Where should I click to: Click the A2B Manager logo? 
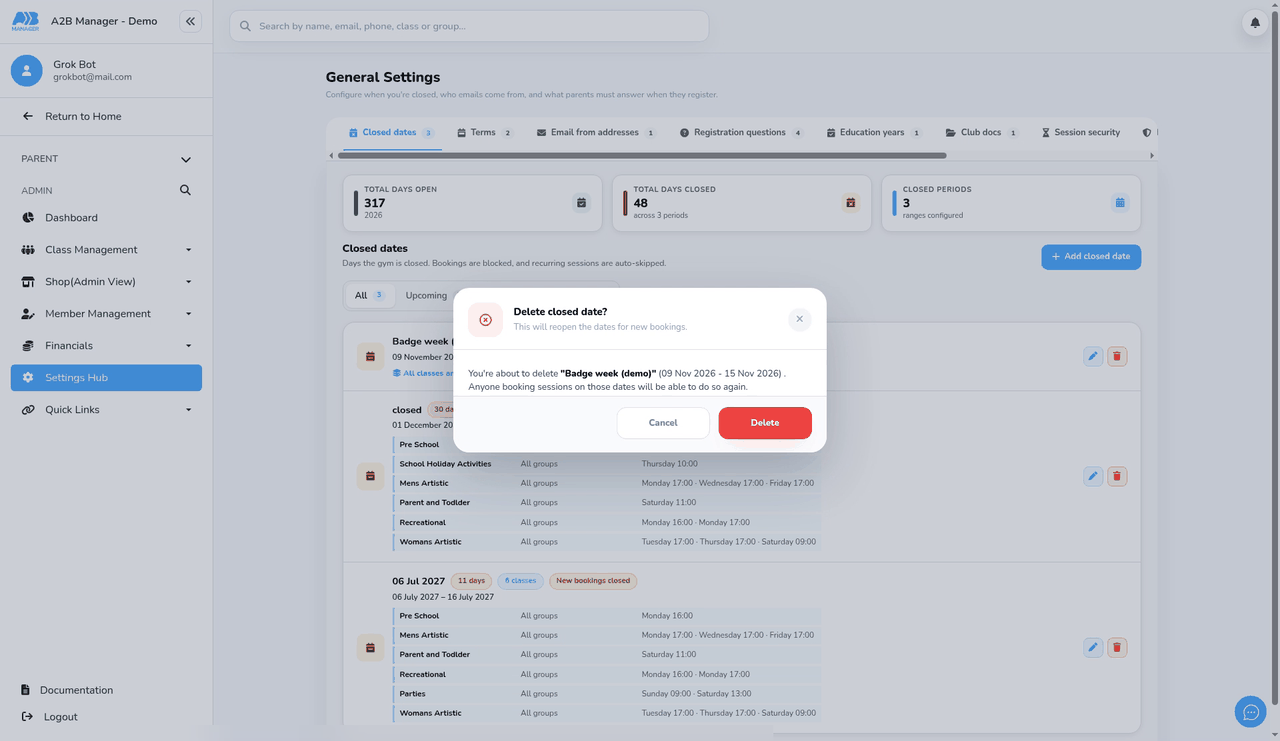coord(25,21)
